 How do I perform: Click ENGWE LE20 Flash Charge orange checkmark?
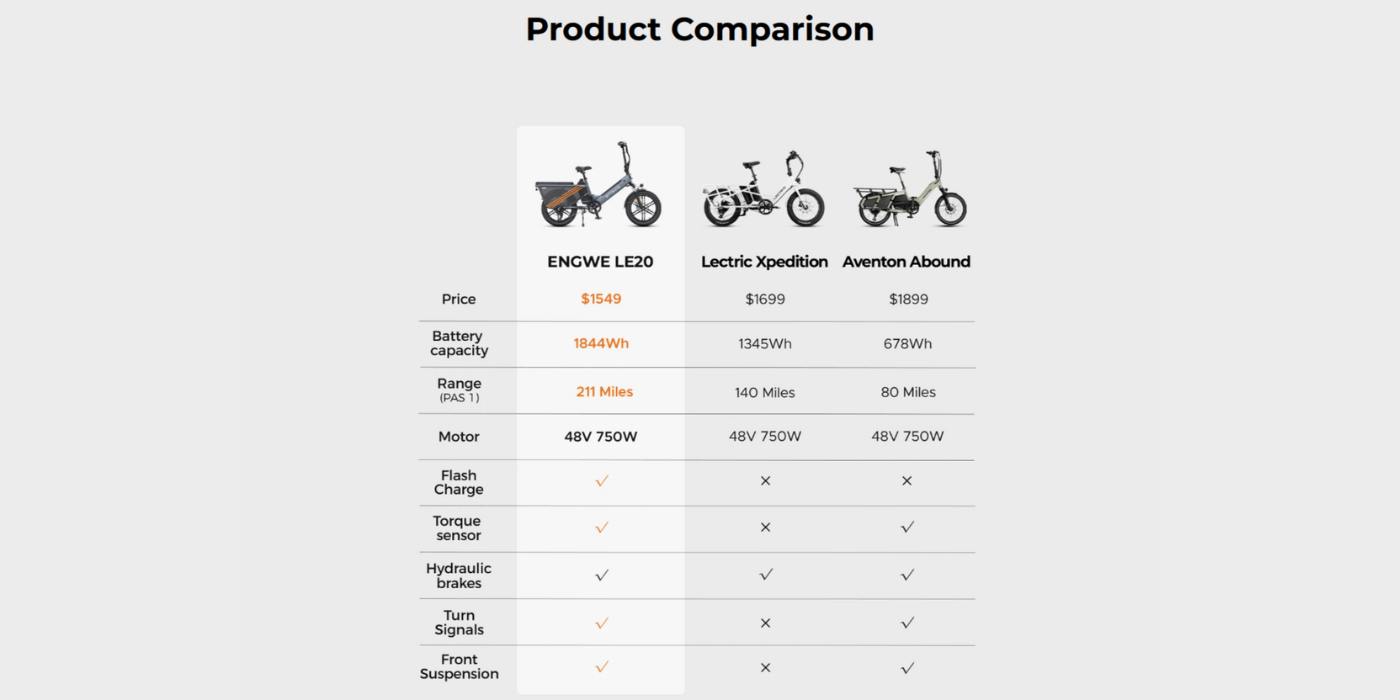[x=602, y=481]
